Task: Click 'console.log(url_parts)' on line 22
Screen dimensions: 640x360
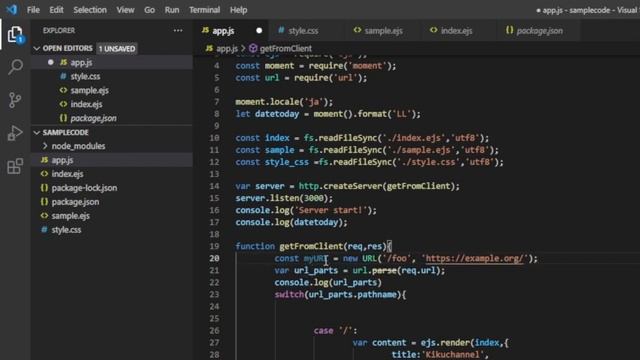Action: [328, 282]
